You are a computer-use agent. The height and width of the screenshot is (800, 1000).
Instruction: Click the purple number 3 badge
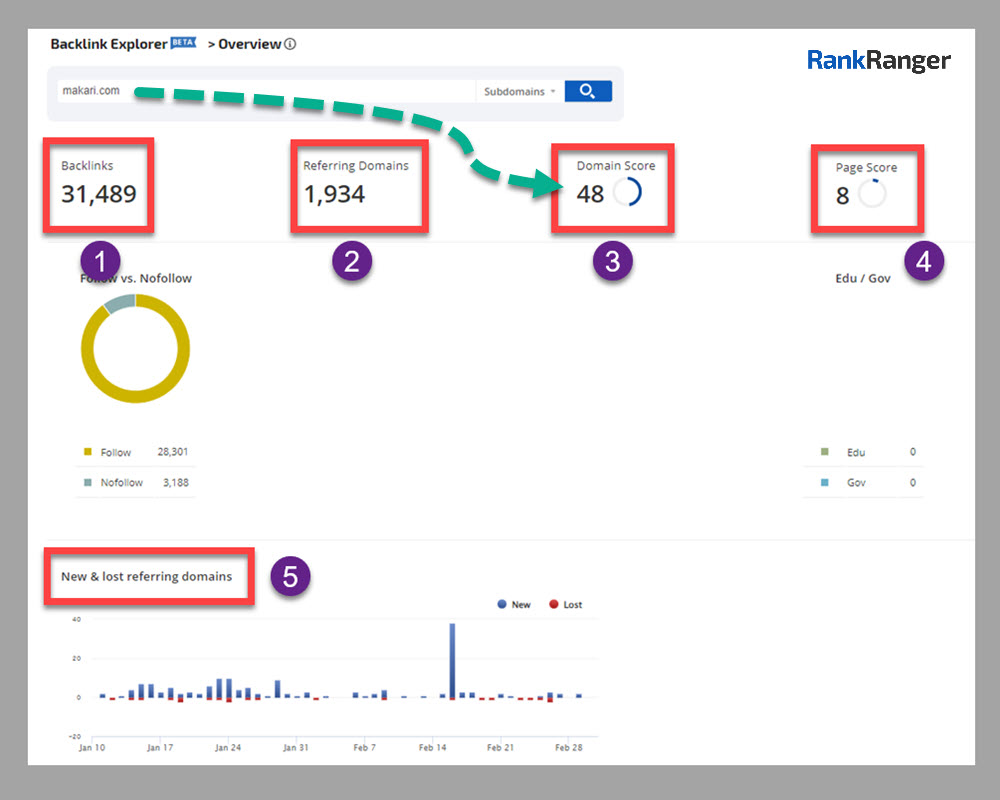[x=612, y=262]
